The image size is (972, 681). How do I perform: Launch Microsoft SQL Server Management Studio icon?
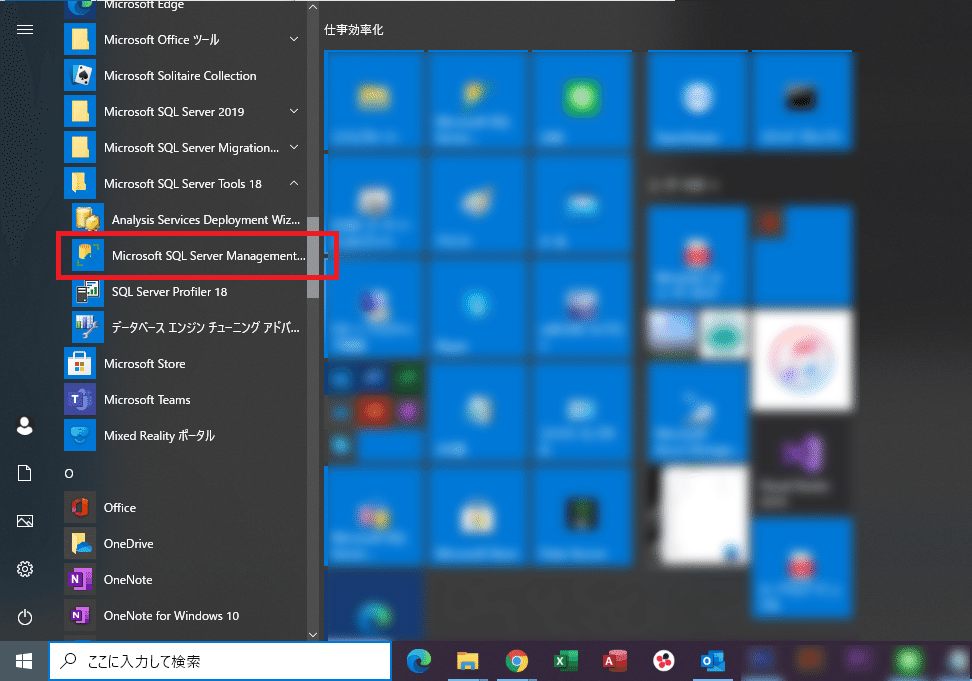point(87,255)
